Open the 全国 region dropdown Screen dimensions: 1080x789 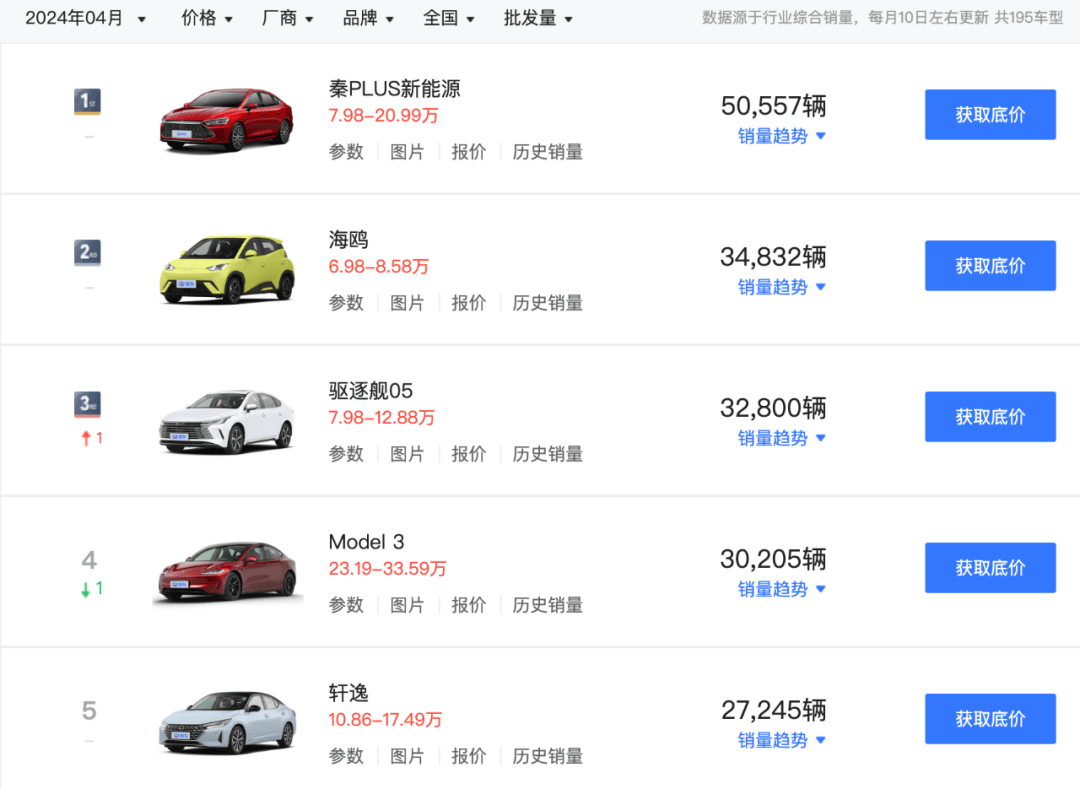(x=448, y=19)
